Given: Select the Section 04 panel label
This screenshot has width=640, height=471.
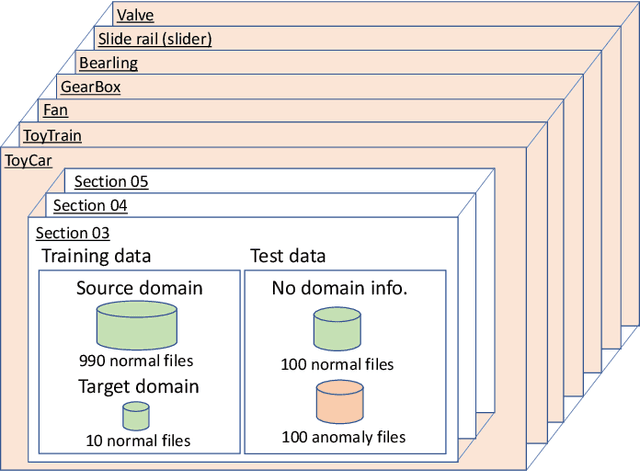Looking at the screenshot, I should pyautogui.click(x=90, y=206).
